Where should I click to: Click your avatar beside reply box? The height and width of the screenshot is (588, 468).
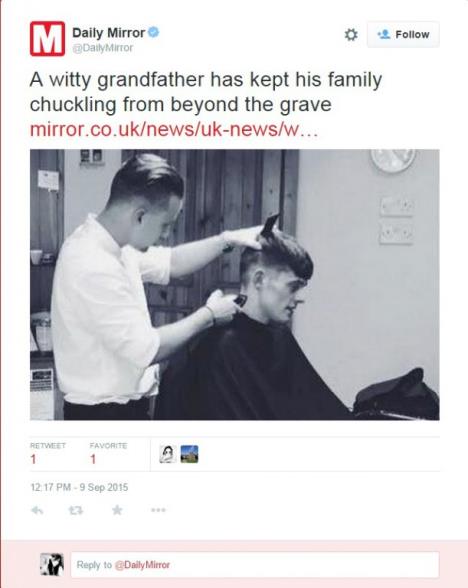coord(52,564)
